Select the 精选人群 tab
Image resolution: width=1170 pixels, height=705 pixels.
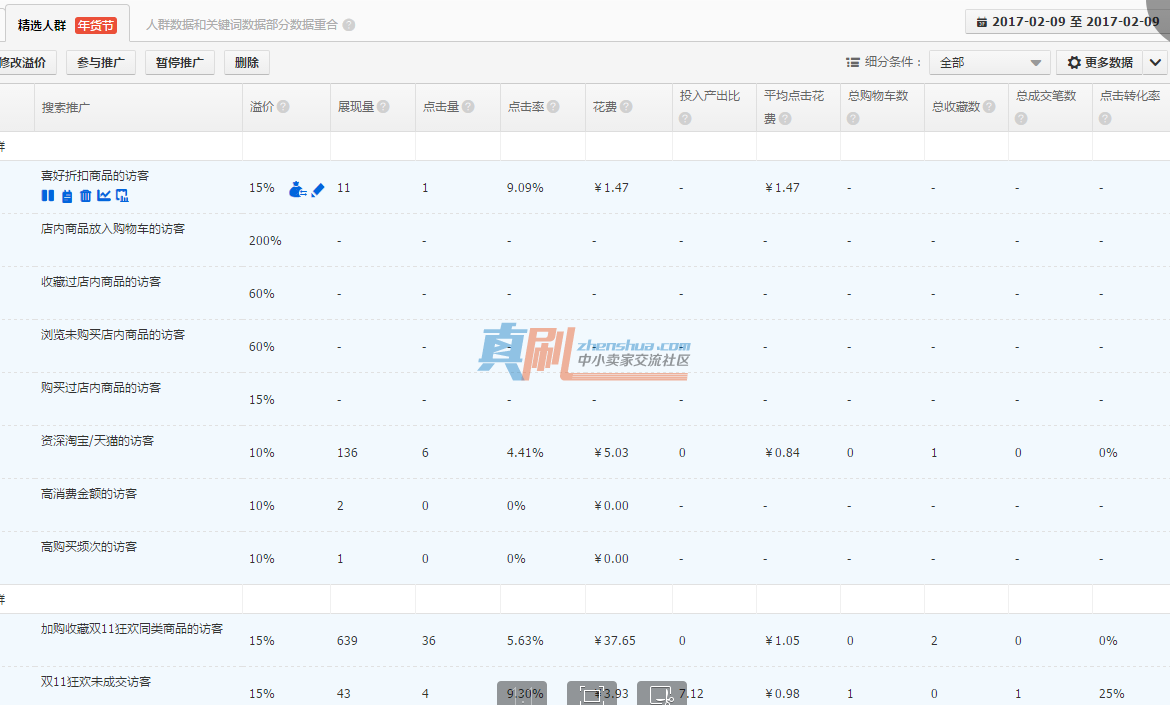[x=66, y=25]
